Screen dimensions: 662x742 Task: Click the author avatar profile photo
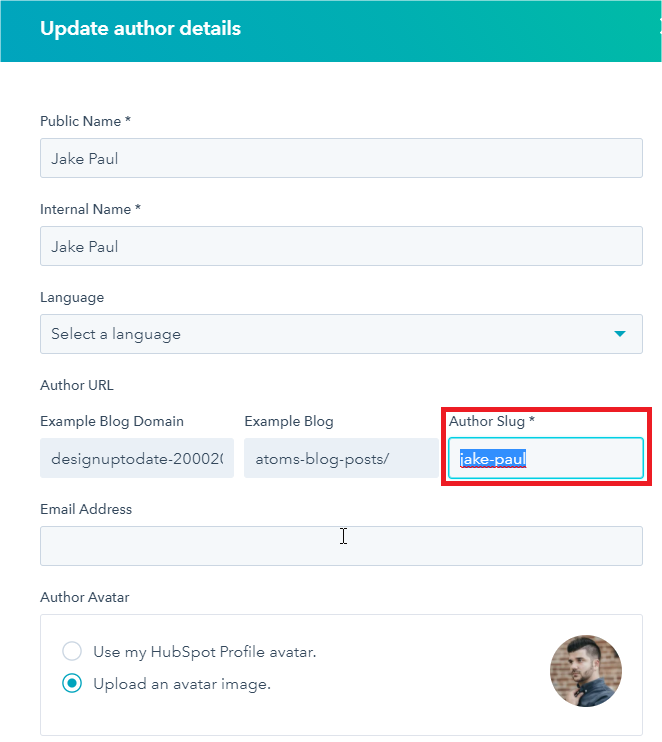pos(586,670)
